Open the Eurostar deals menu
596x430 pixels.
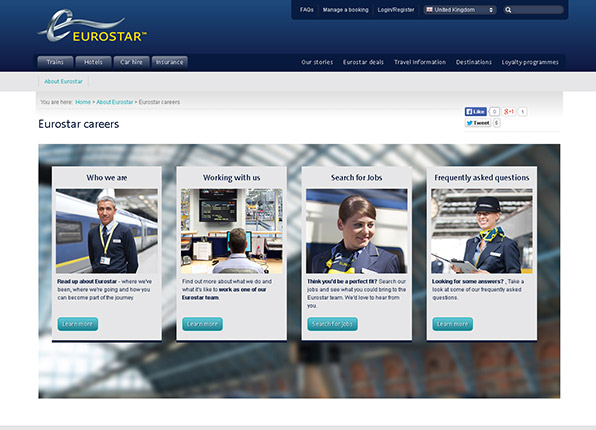coord(363,62)
